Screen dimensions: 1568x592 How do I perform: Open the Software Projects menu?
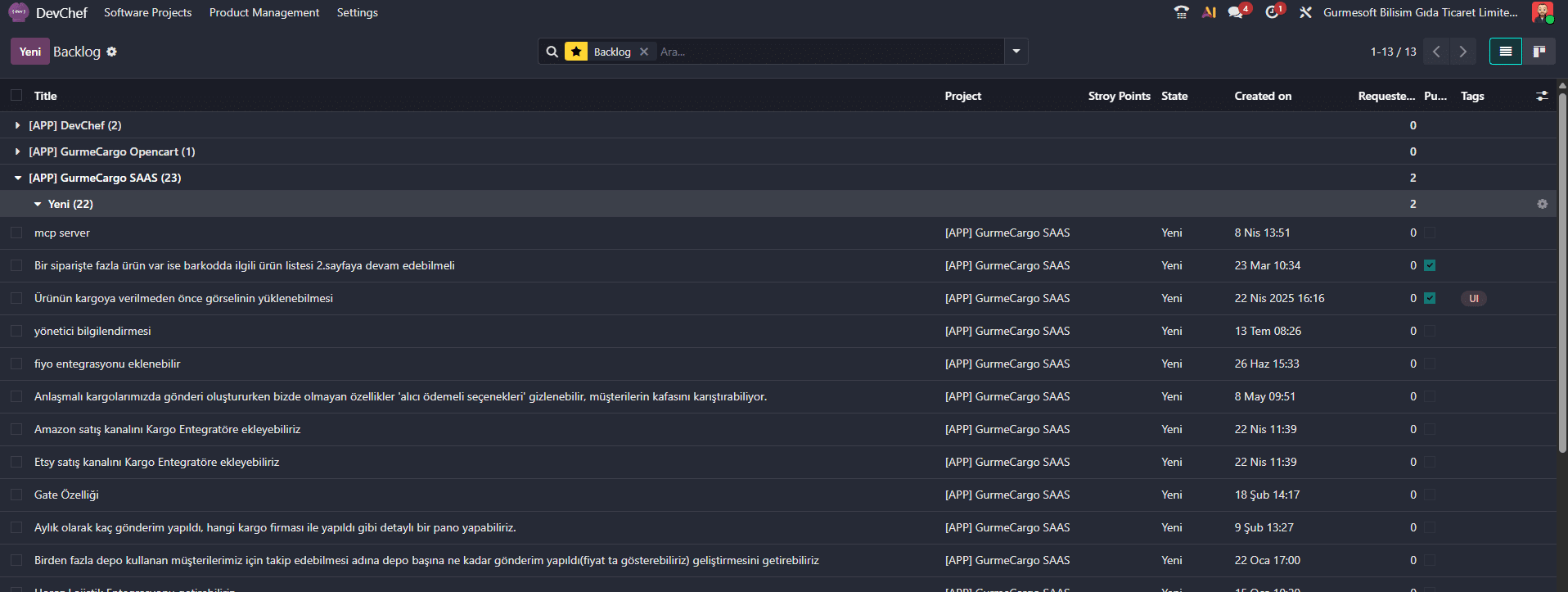pyautogui.click(x=148, y=12)
